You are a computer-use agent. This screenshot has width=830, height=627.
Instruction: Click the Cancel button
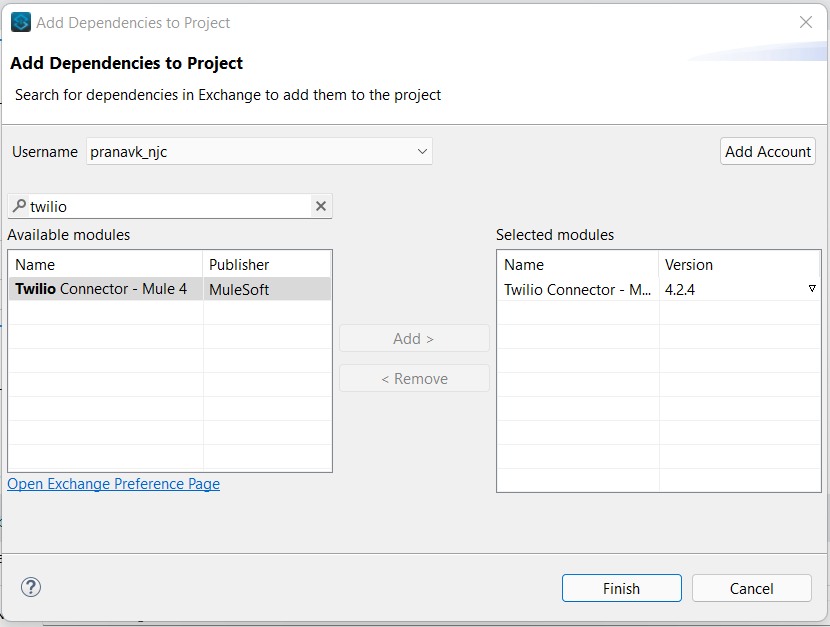[751, 588]
